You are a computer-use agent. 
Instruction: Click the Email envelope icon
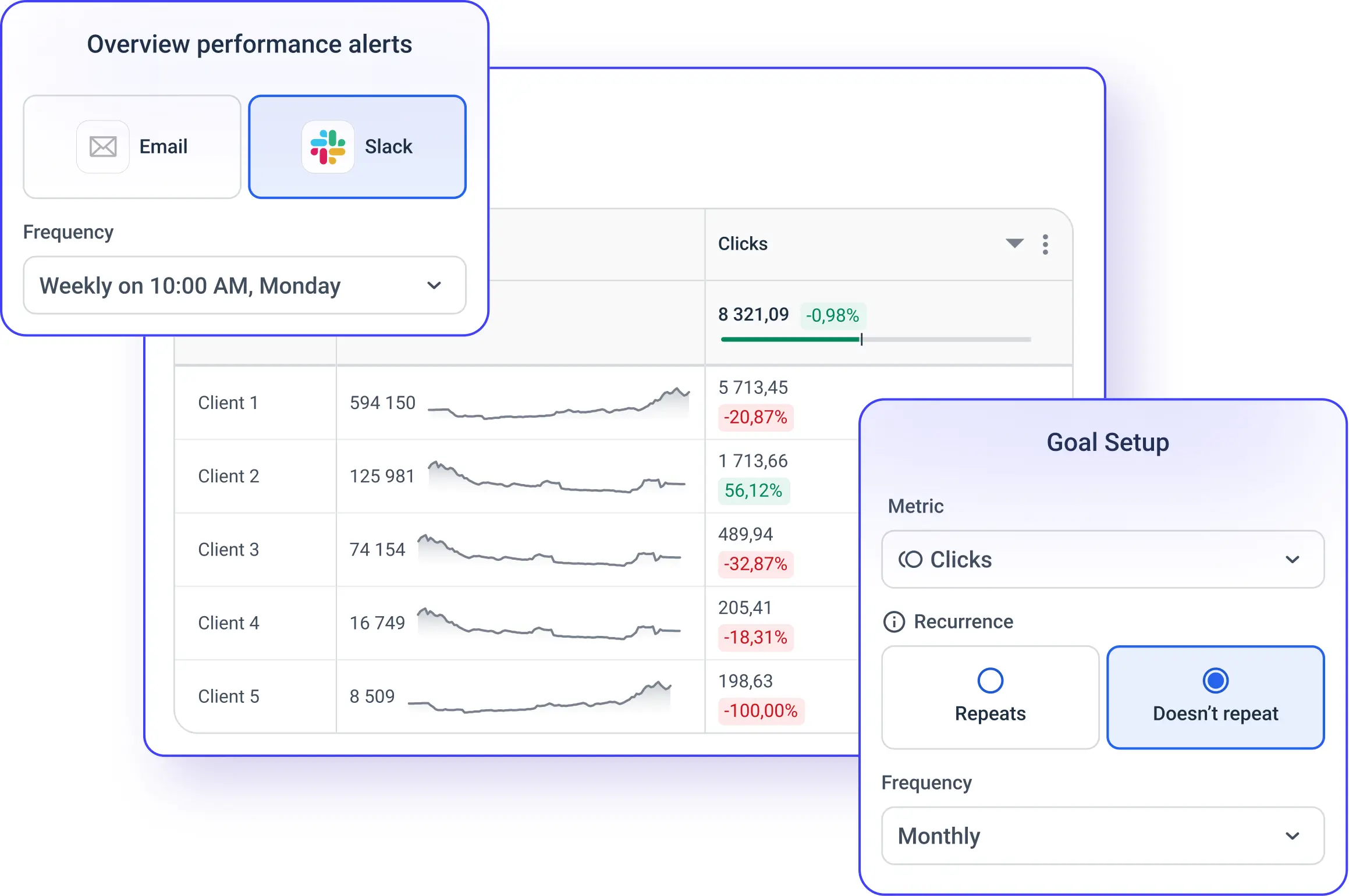pos(103,147)
